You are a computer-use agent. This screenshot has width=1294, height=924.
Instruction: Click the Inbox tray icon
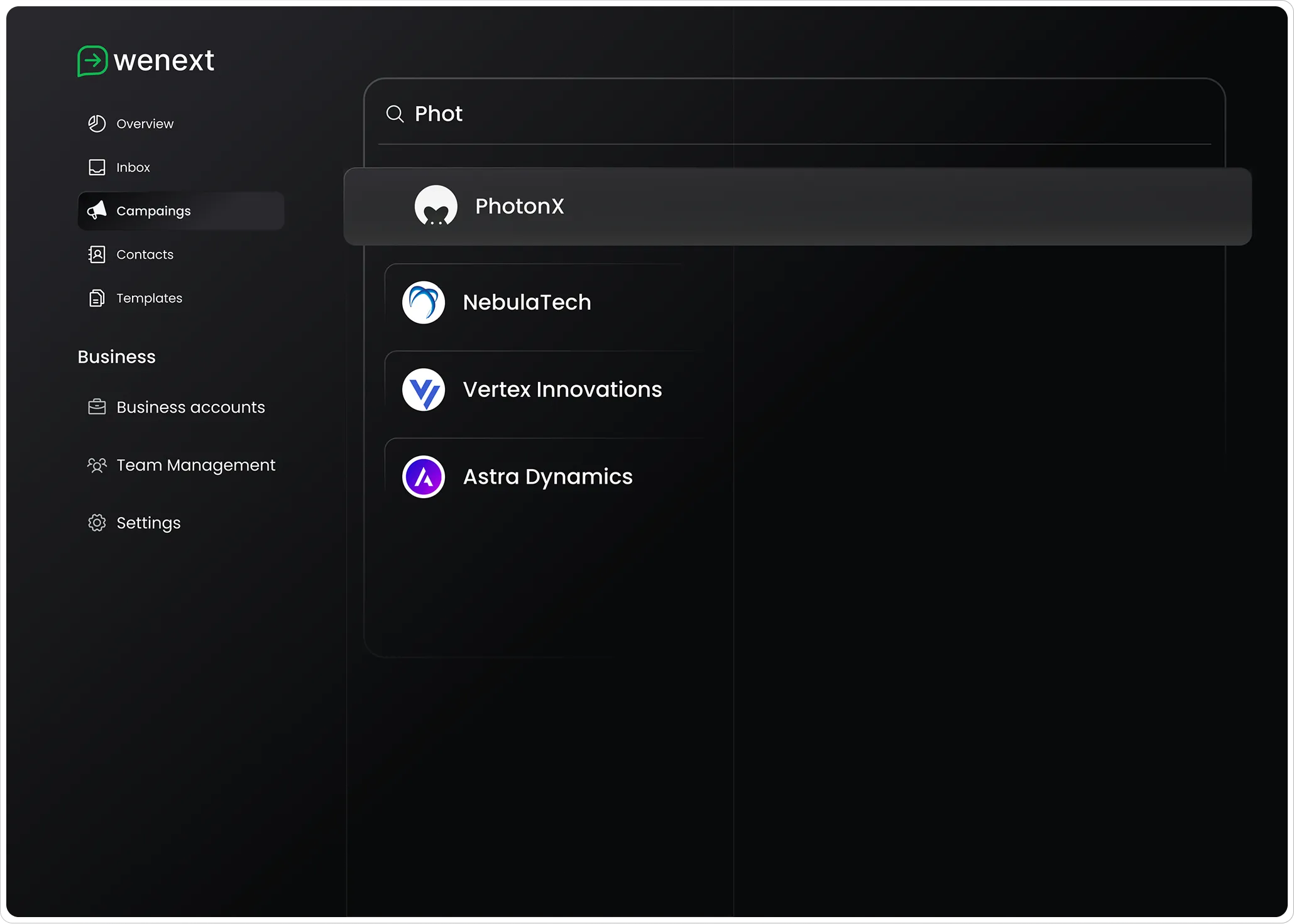click(97, 167)
